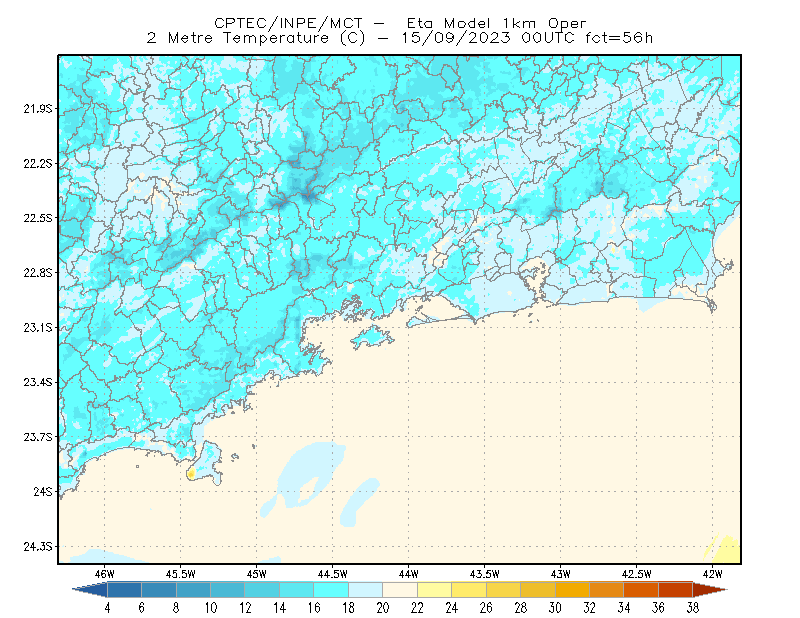The width and height of the screenshot is (800, 618).
Task: Click the legend scale number 6
Action: tap(142, 608)
